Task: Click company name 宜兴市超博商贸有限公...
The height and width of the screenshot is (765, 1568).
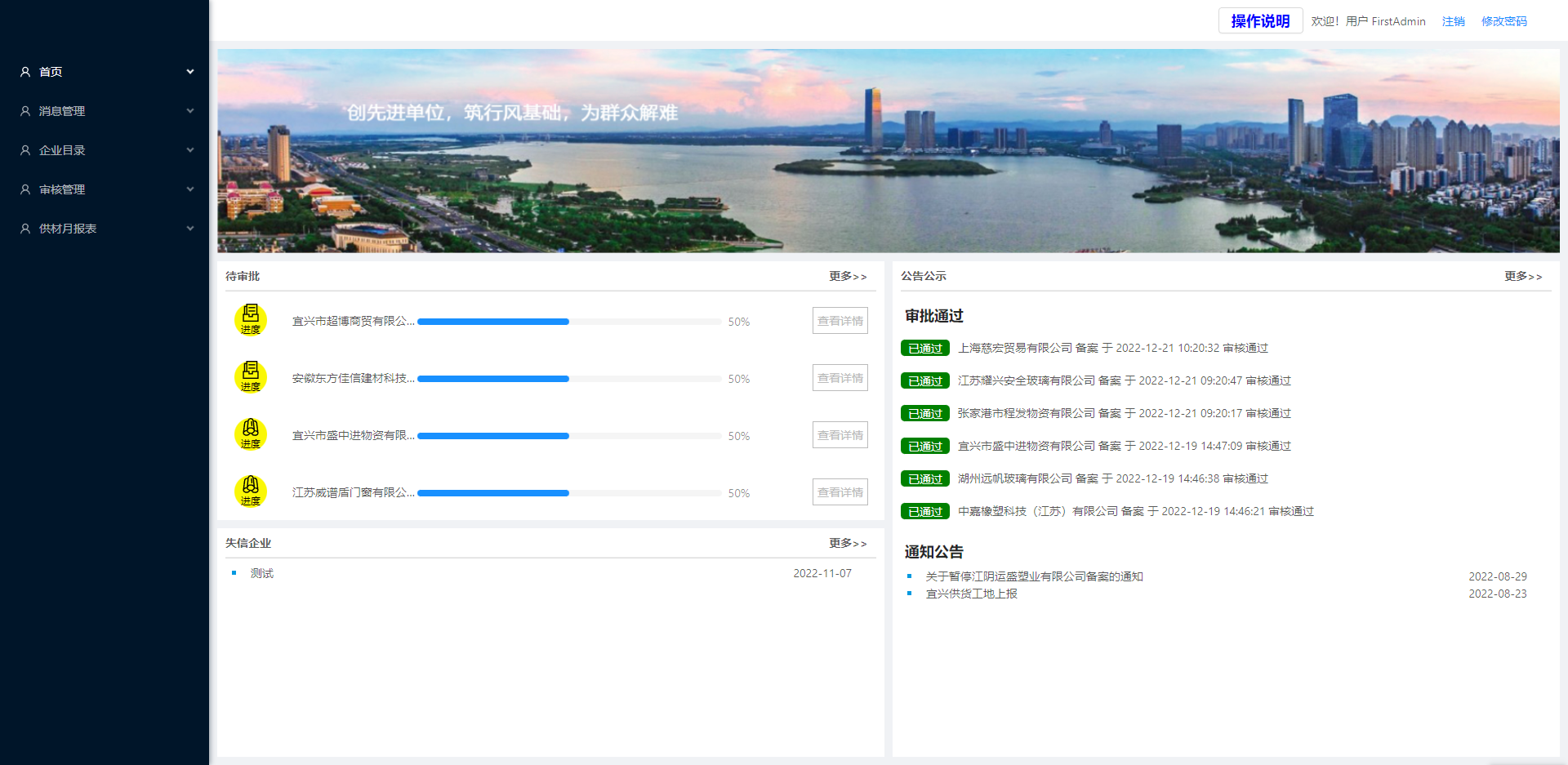Action: (353, 321)
